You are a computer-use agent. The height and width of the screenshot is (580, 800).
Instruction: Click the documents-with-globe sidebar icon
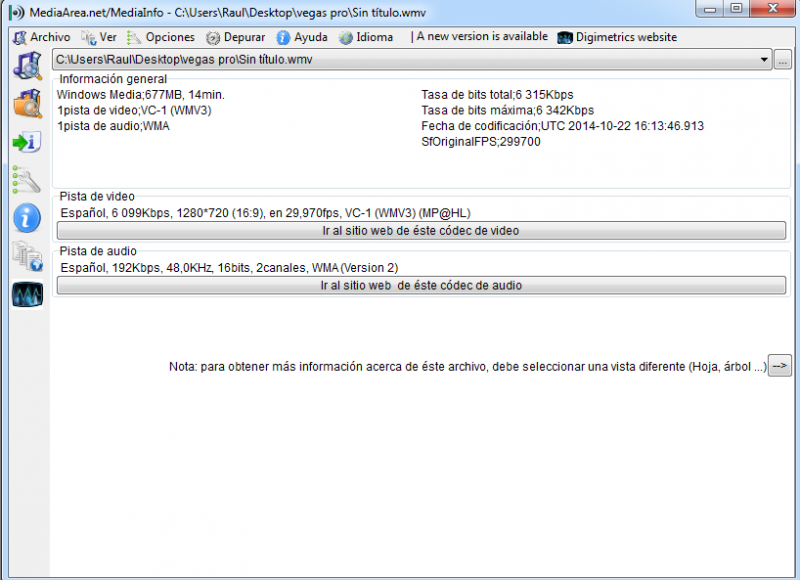[28, 256]
